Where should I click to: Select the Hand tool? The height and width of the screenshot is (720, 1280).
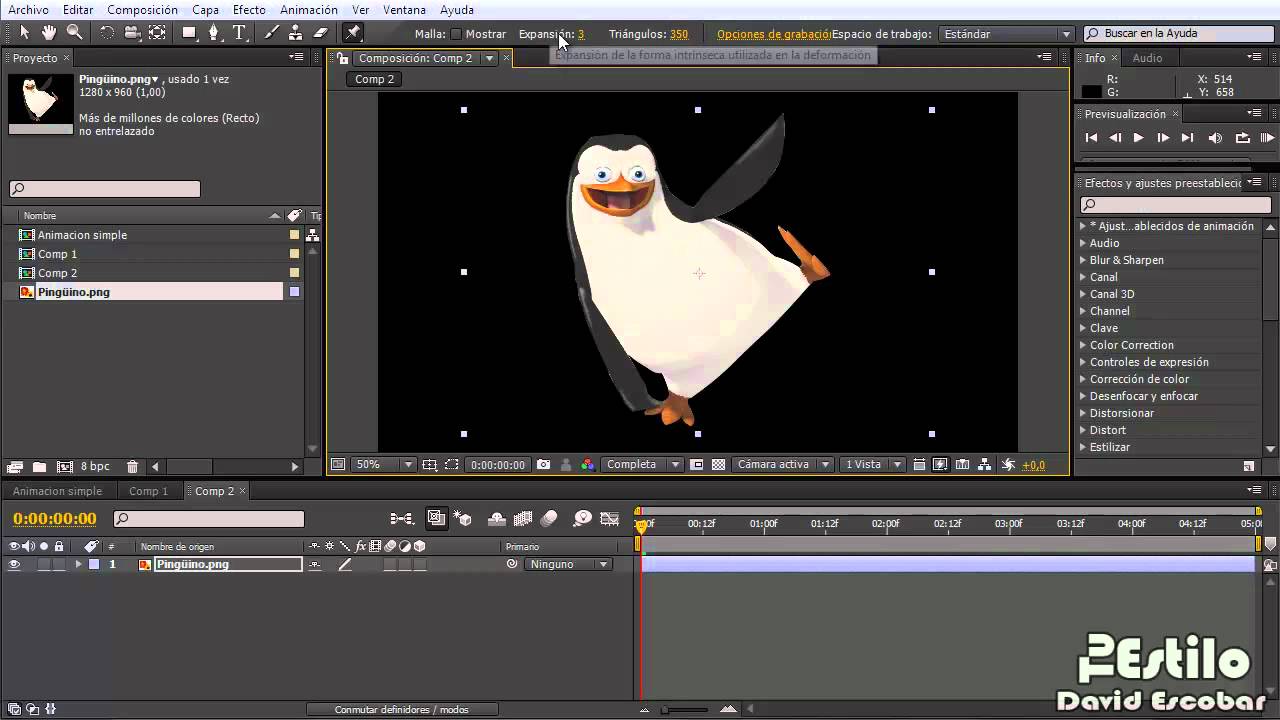(49, 33)
